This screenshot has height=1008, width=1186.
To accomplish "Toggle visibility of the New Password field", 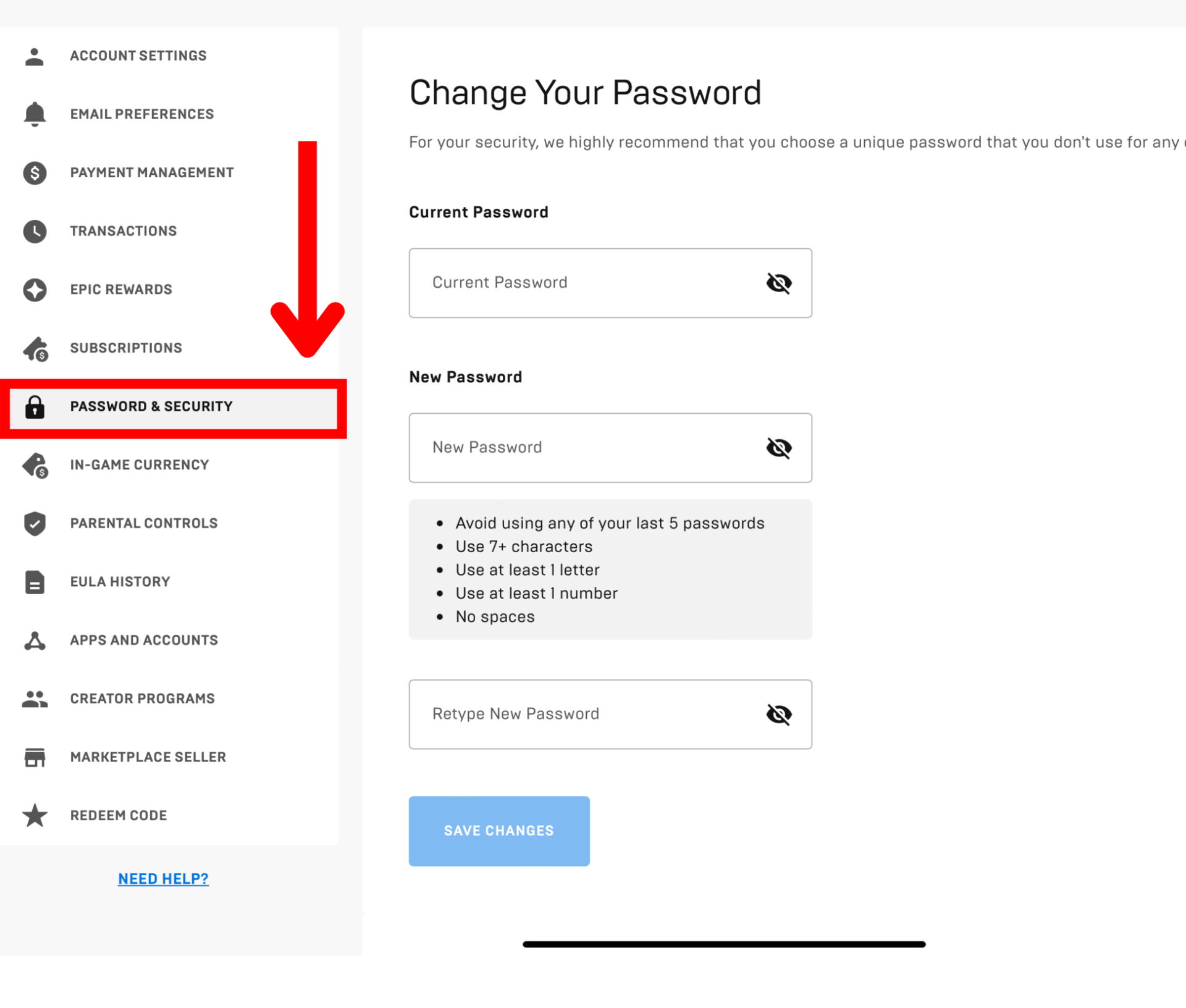I will pyautogui.click(x=778, y=448).
